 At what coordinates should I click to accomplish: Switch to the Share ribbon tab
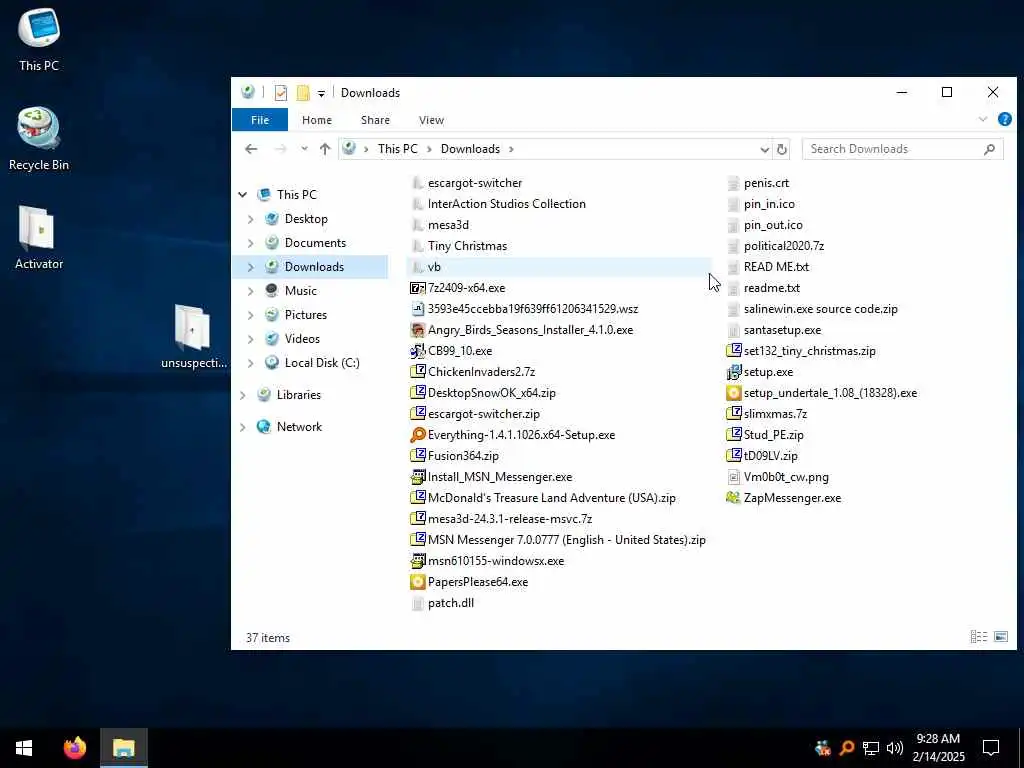pyautogui.click(x=376, y=120)
